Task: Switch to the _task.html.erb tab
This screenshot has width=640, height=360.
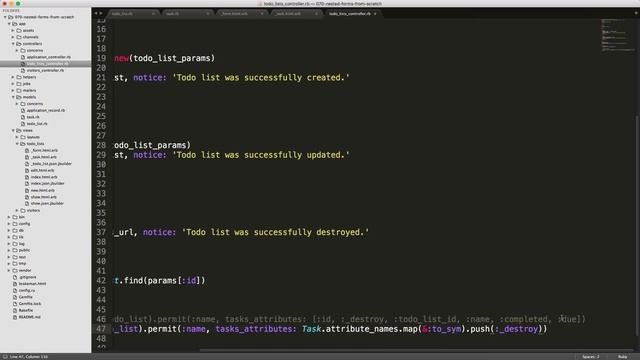Action: (x=296, y=13)
